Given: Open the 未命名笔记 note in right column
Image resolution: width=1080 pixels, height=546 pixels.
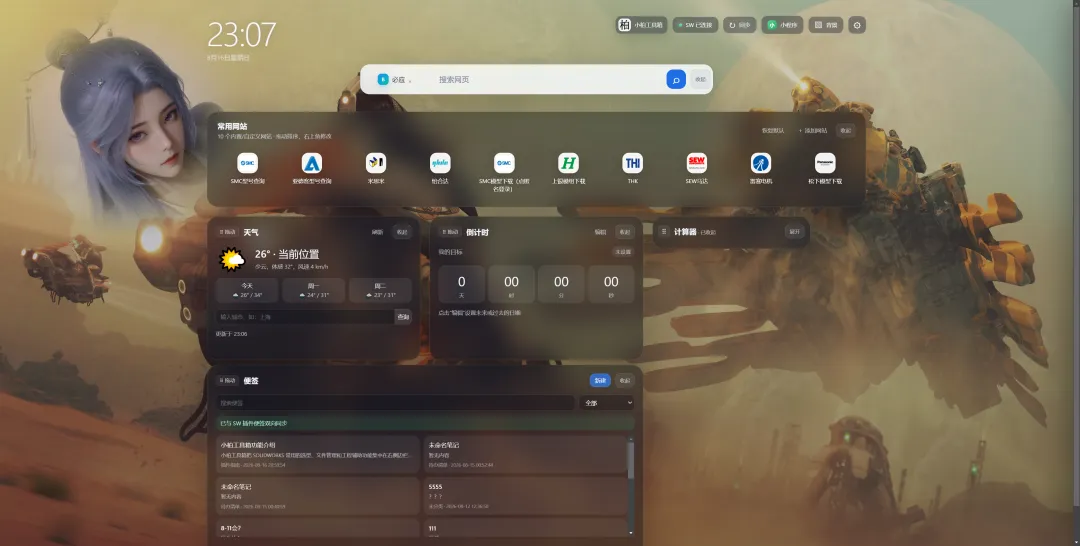Looking at the screenshot, I should [525, 454].
